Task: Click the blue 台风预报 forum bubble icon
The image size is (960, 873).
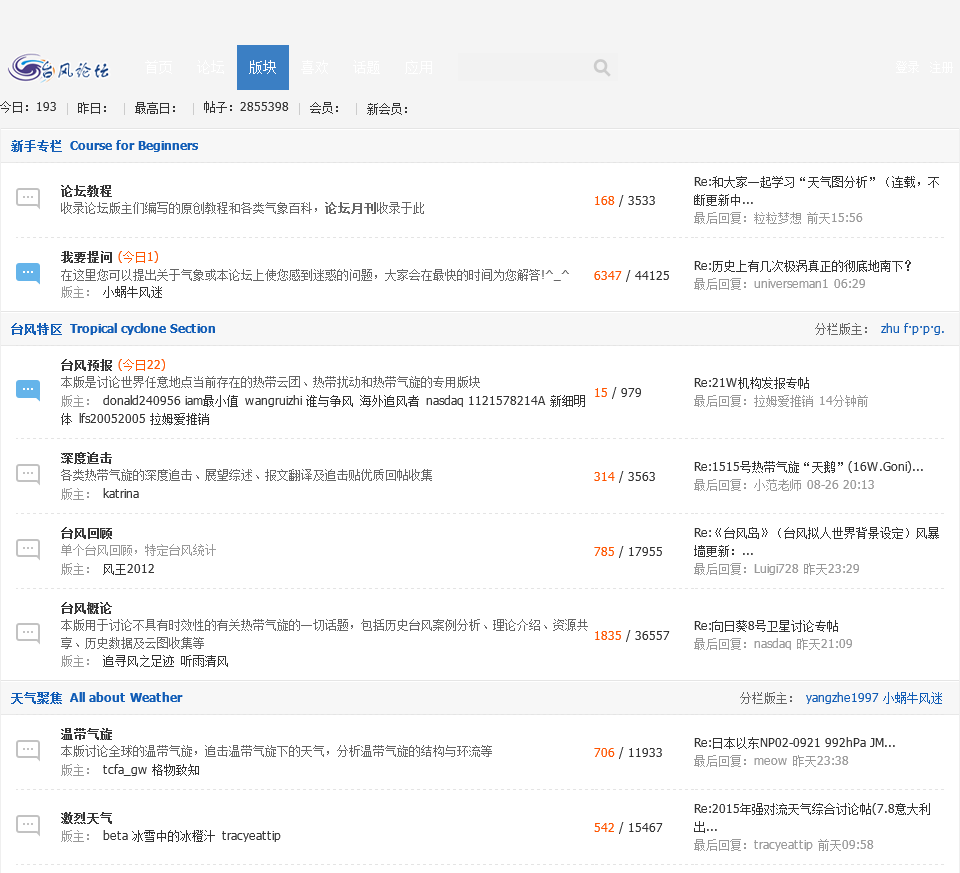Action: click(28, 390)
